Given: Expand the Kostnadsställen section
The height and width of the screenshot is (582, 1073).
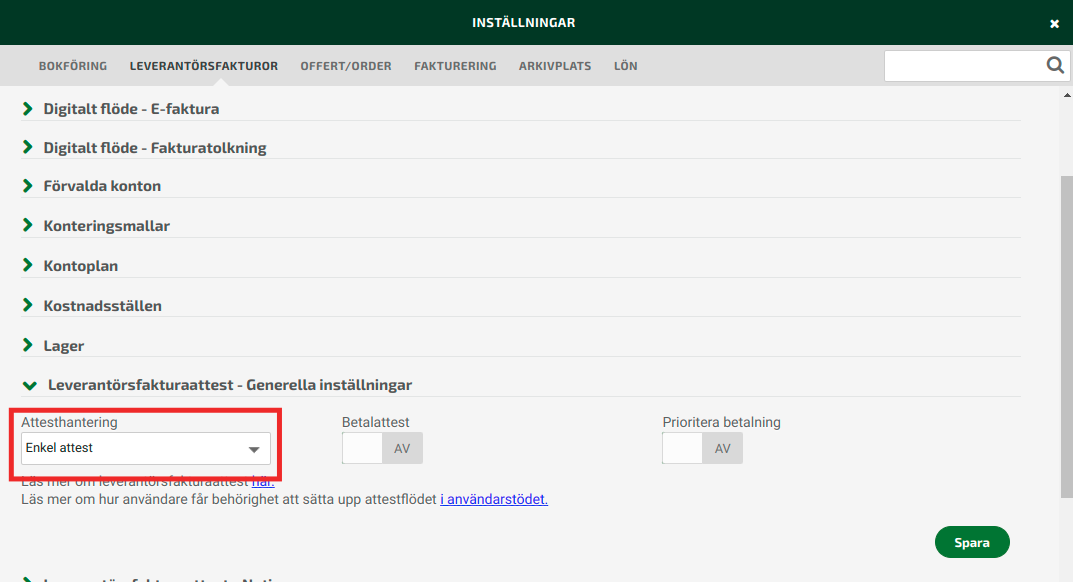Looking at the screenshot, I should [102, 306].
